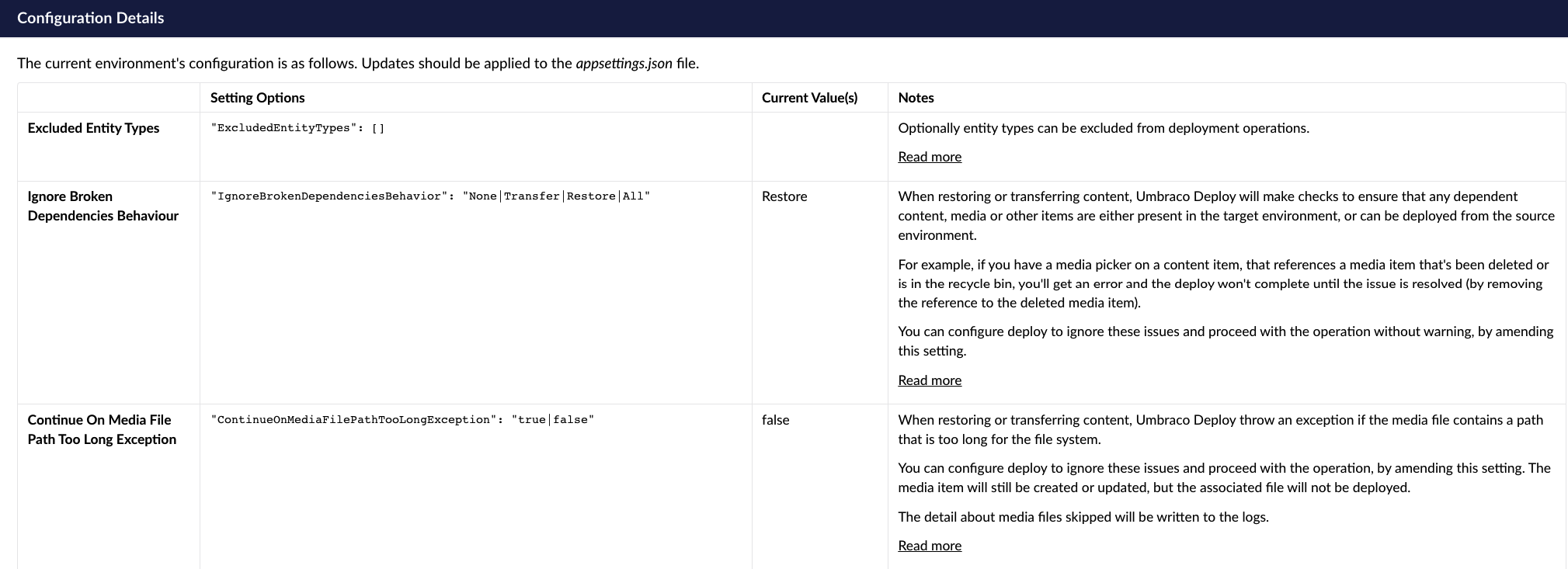Click the false current value cell
This screenshot has height=569, width=1568.
(775, 420)
